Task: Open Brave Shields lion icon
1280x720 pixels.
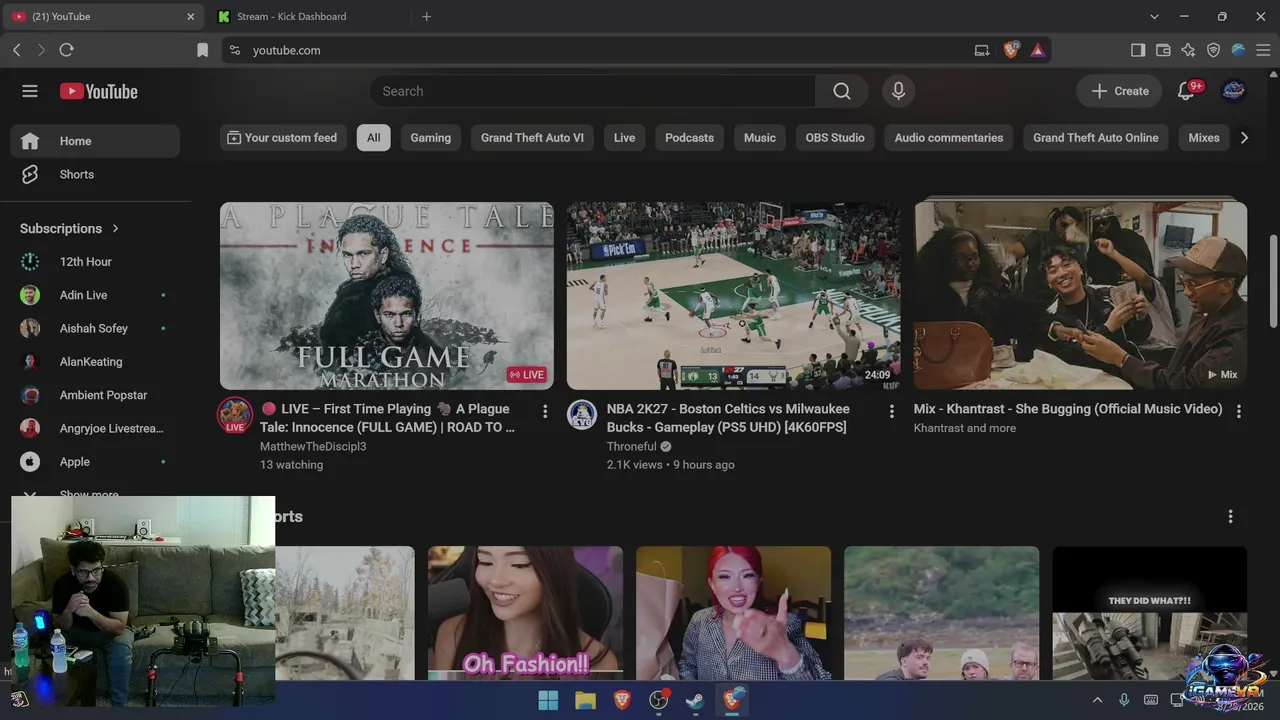Action: coord(1011,50)
